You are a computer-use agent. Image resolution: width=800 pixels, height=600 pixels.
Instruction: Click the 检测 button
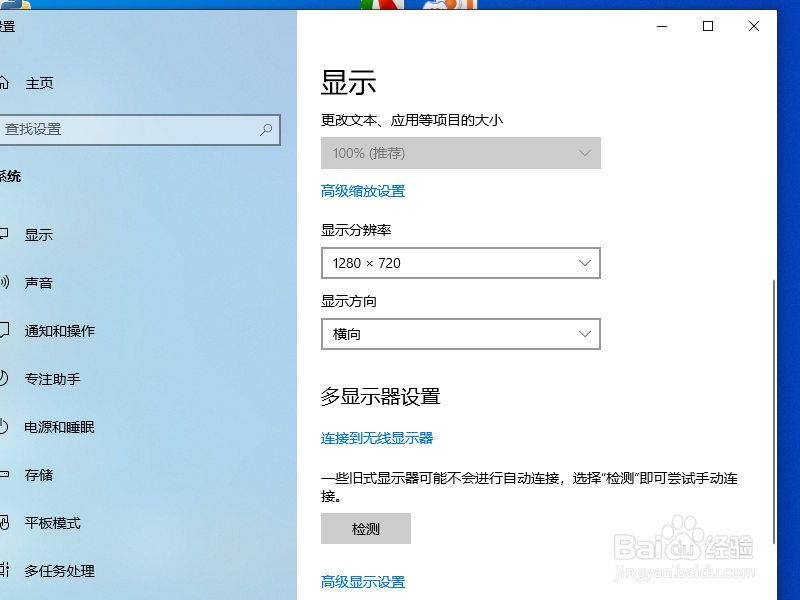click(x=366, y=529)
